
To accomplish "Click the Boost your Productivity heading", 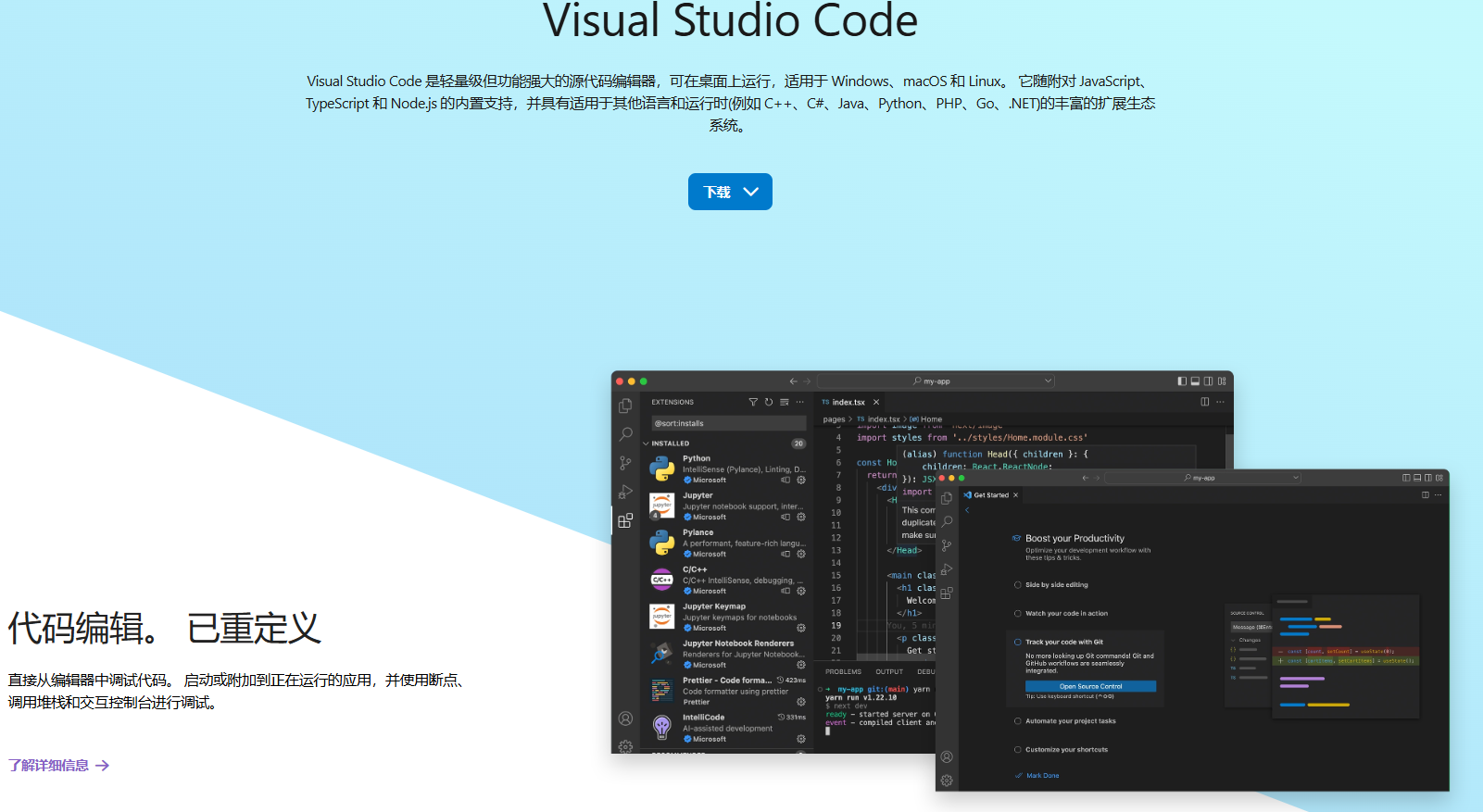I will (1075, 538).
